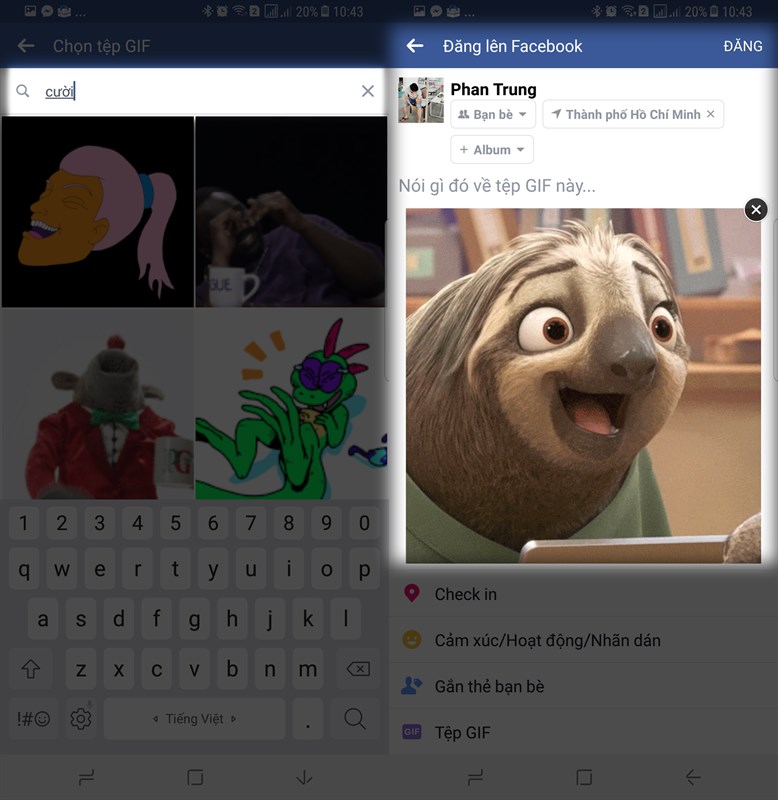Image resolution: width=778 pixels, height=800 pixels.
Task: Tap the right recent-apps navigation button
Action: pos(475,778)
